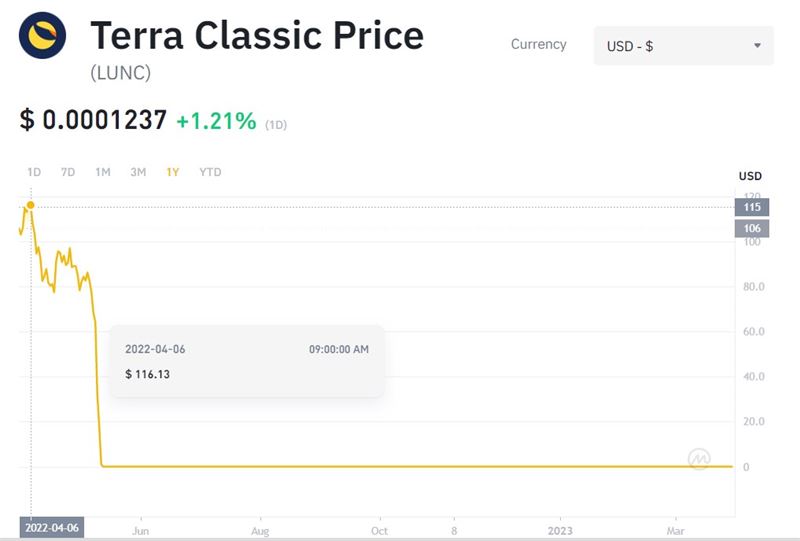
Task: Click the $ 0.0001237 current price
Action: (x=93, y=120)
